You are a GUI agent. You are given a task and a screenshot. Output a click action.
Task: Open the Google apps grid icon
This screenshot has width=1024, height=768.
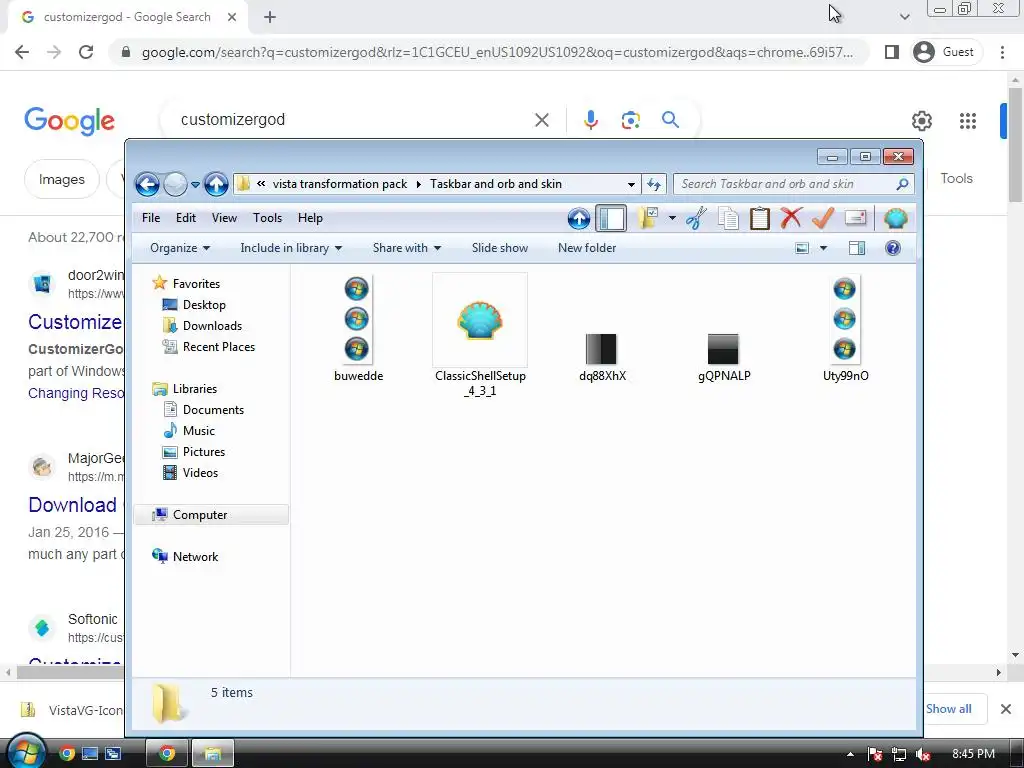coord(968,121)
